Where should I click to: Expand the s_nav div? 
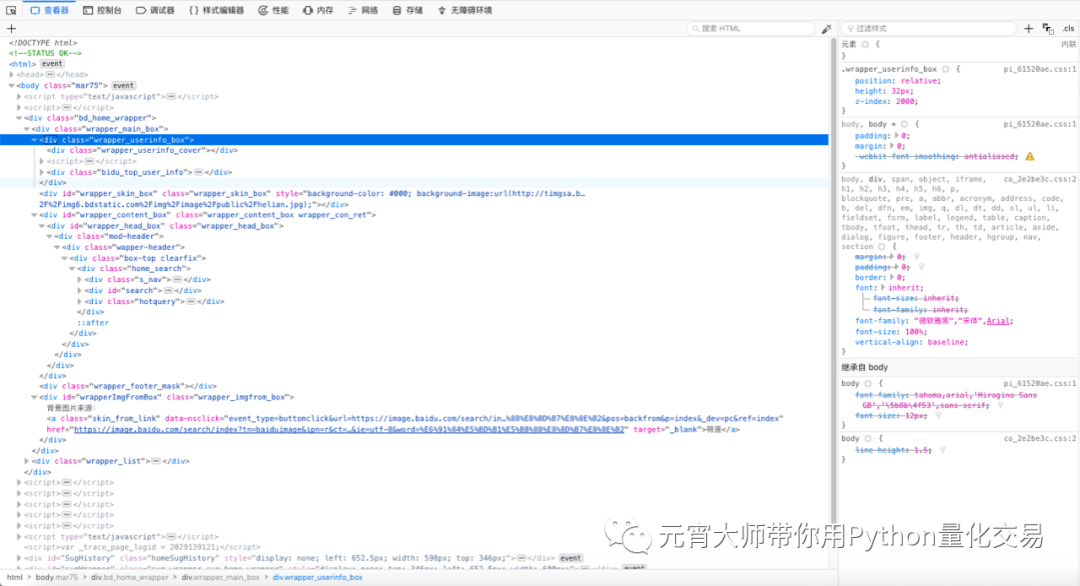point(80,280)
